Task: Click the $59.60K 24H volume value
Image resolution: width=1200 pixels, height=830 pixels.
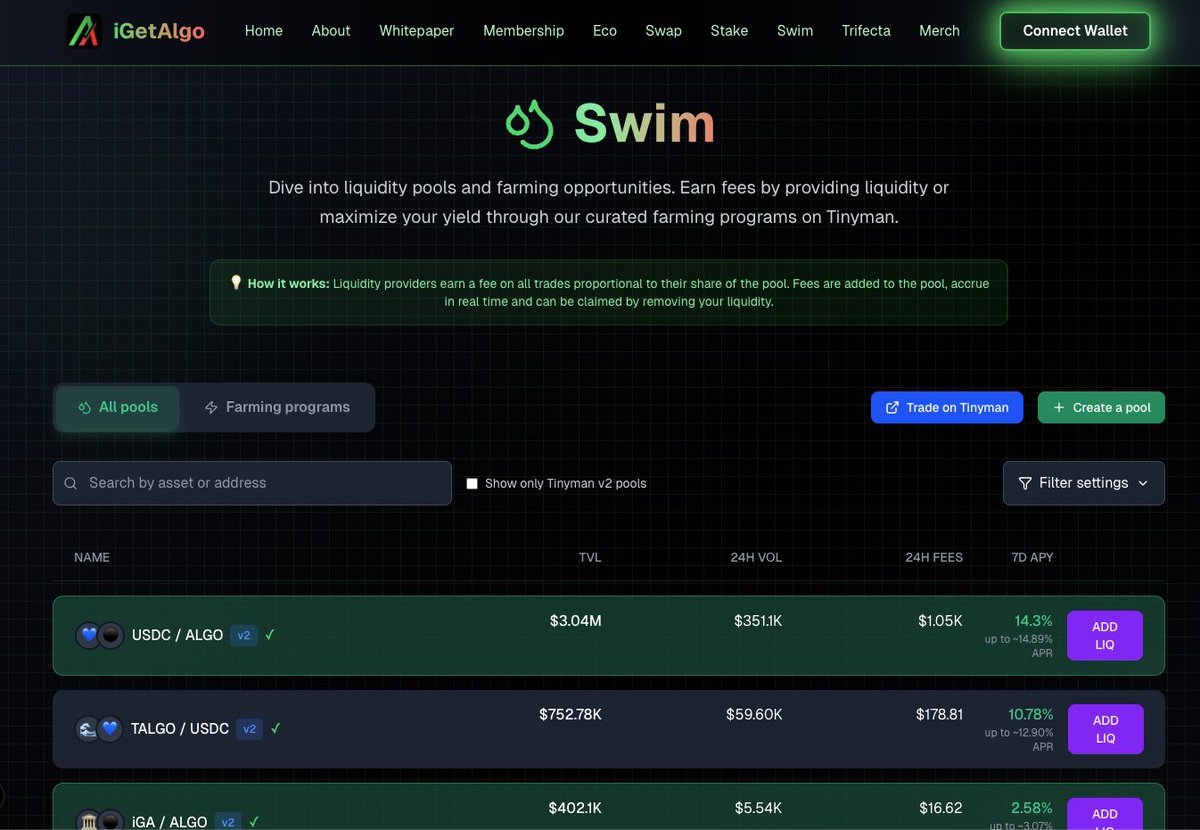Action: pyautogui.click(x=754, y=714)
